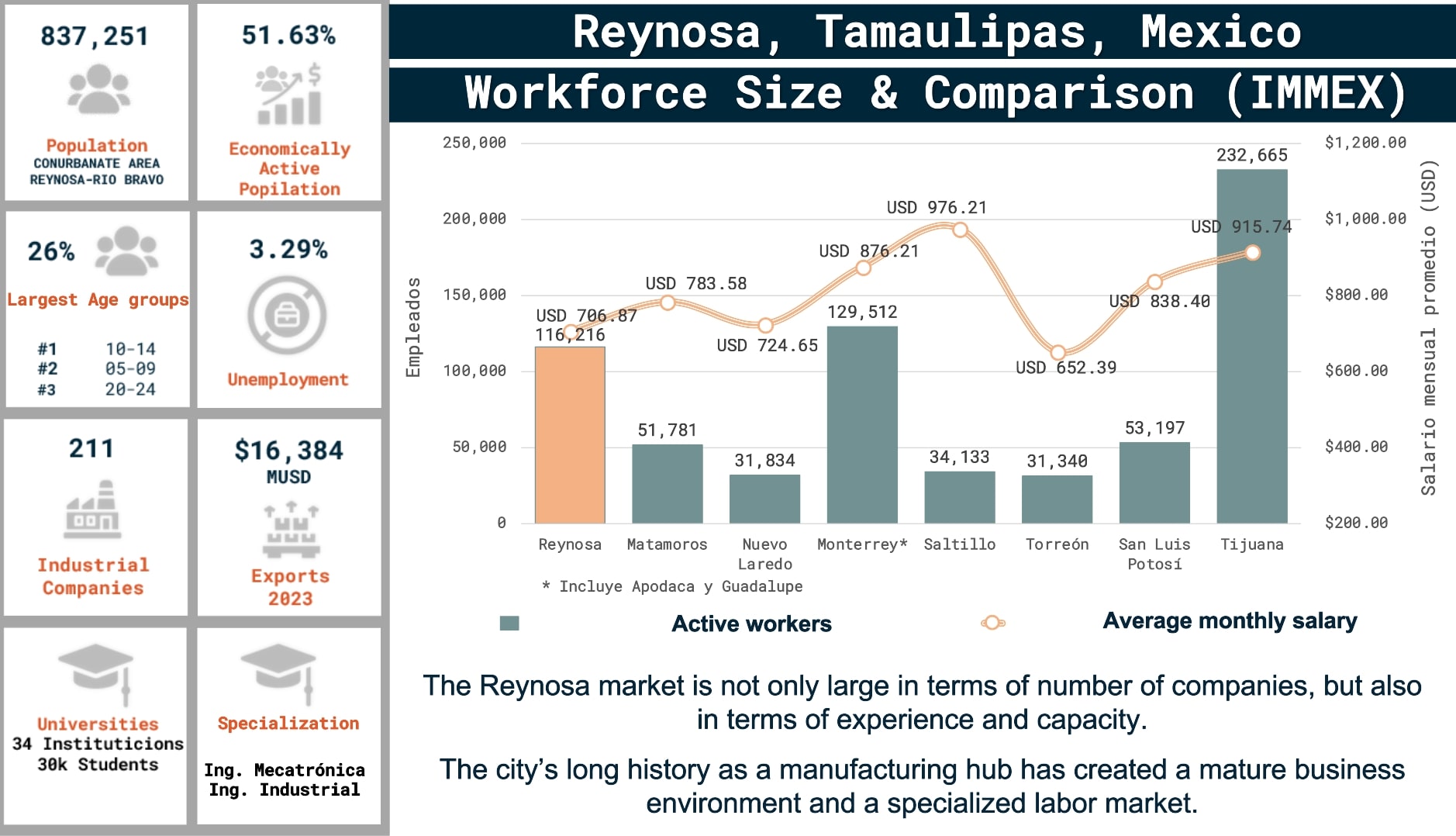Viewport: 1456px width, 836px height.
Task: Click the '53,197' data label
Action: (x=1154, y=428)
